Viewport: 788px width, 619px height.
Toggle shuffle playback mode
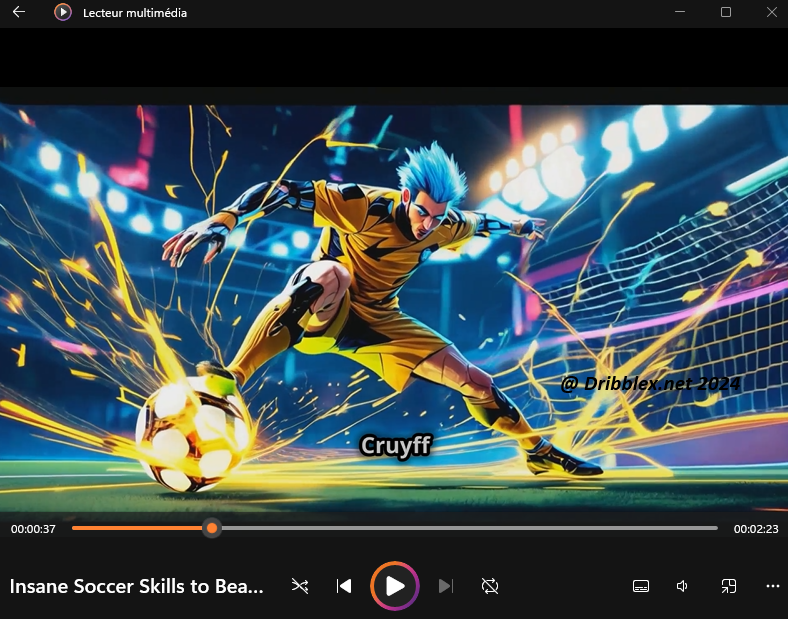(x=300, y=586)
